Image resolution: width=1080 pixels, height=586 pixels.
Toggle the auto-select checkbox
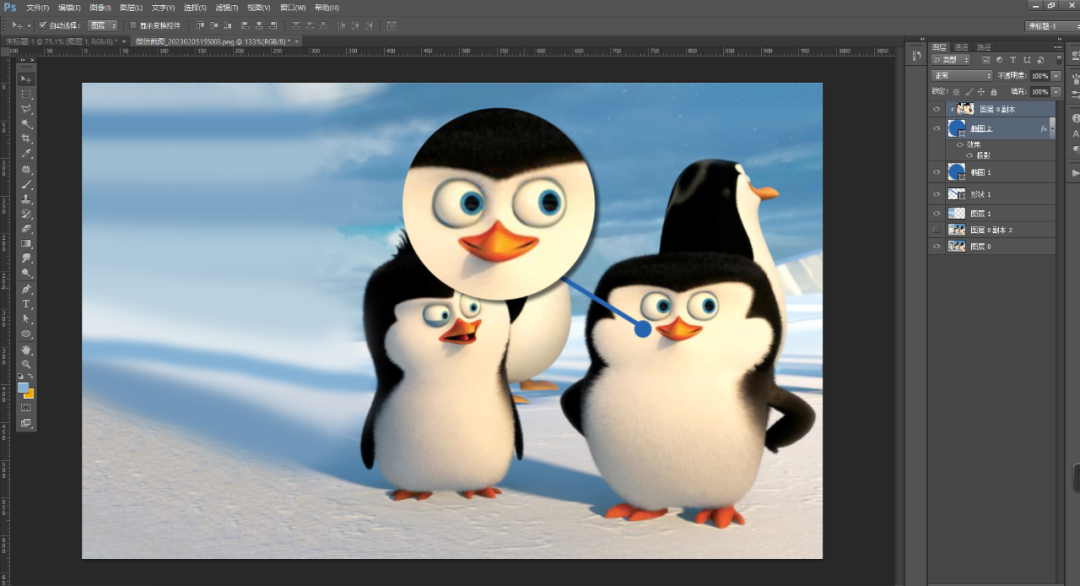pos(43,25)
